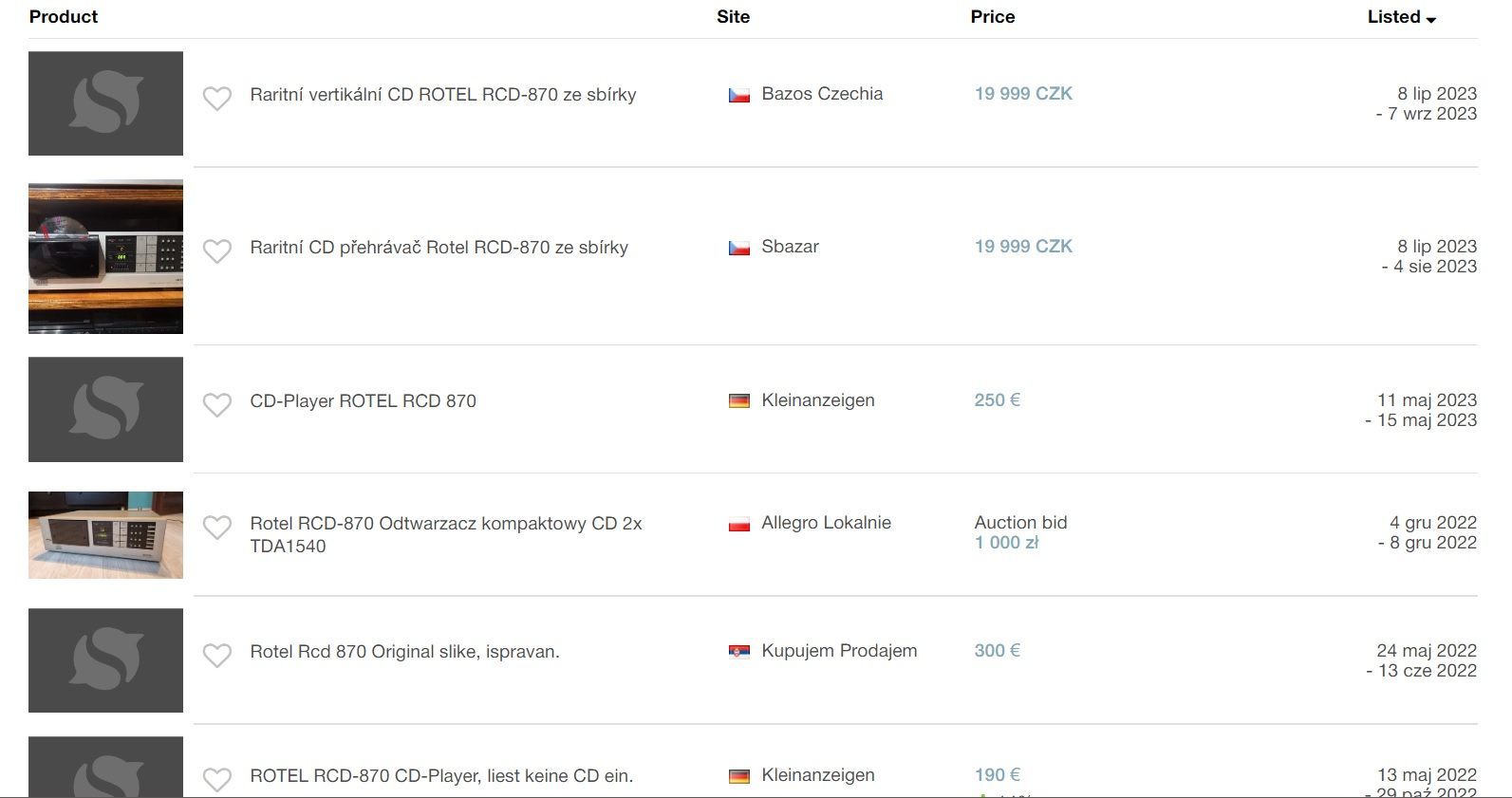The width and height of the screenshot is (1512, 798).
Task: Save CD-Player ROTEL RCD 870 with heart icon
Action: coord(217,404)
